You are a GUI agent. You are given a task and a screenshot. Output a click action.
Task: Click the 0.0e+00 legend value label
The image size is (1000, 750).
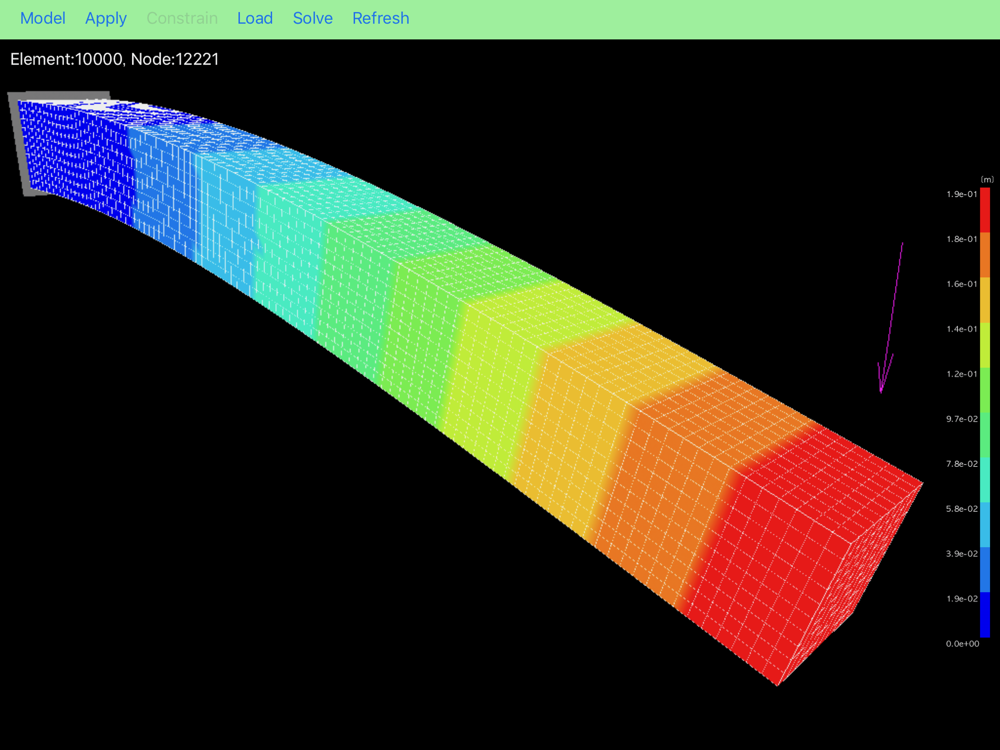pyautogui.click(x=960, y=644)
